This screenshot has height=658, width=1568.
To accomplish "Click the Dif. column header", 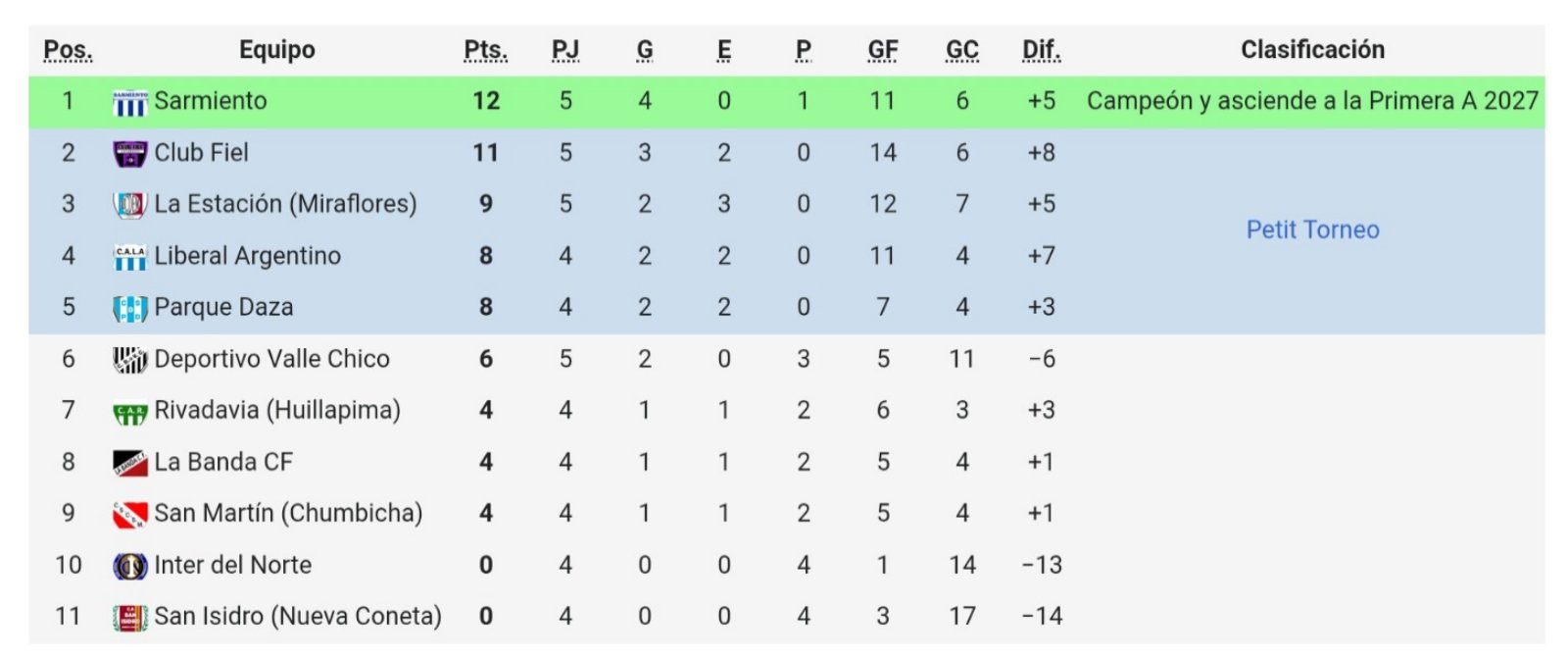I will coord(1042,50).
